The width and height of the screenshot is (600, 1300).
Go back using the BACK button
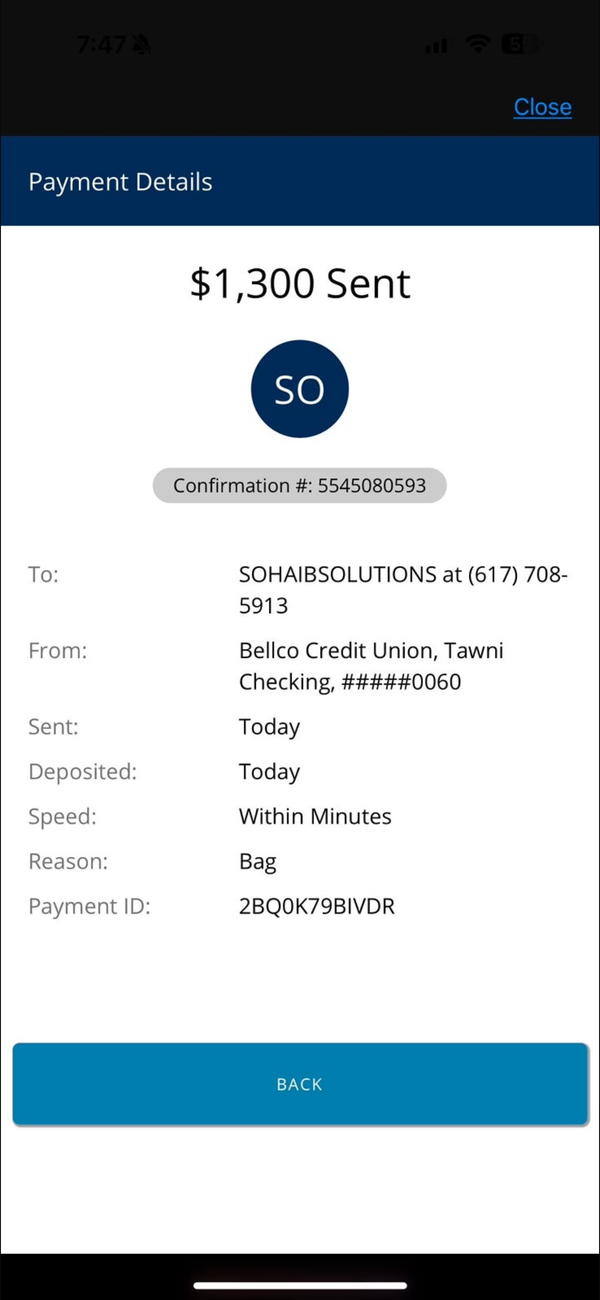300,1084
